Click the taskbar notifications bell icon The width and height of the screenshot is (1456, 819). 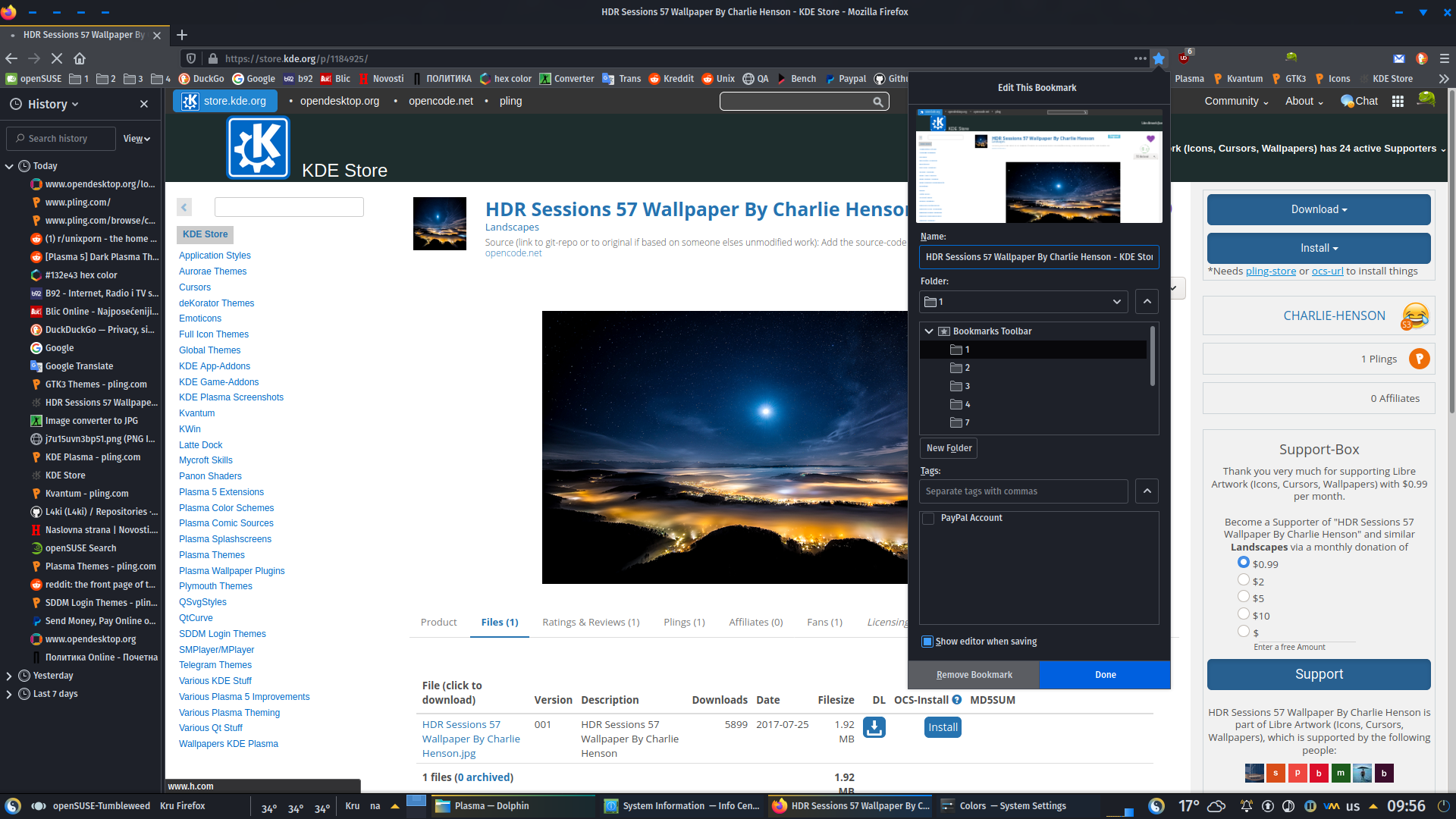1246,806
